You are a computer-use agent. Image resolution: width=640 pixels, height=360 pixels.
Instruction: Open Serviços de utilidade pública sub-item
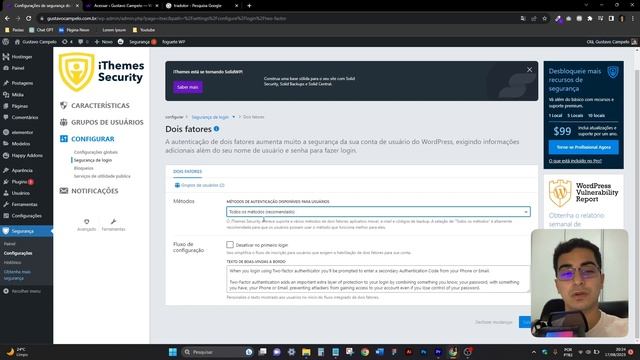102,176
